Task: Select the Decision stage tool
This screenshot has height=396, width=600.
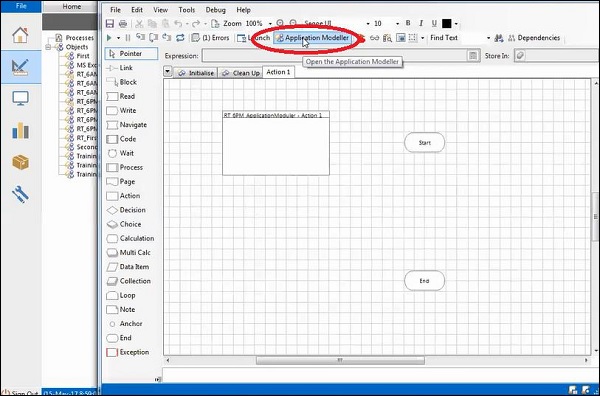Action: point(126,210)
